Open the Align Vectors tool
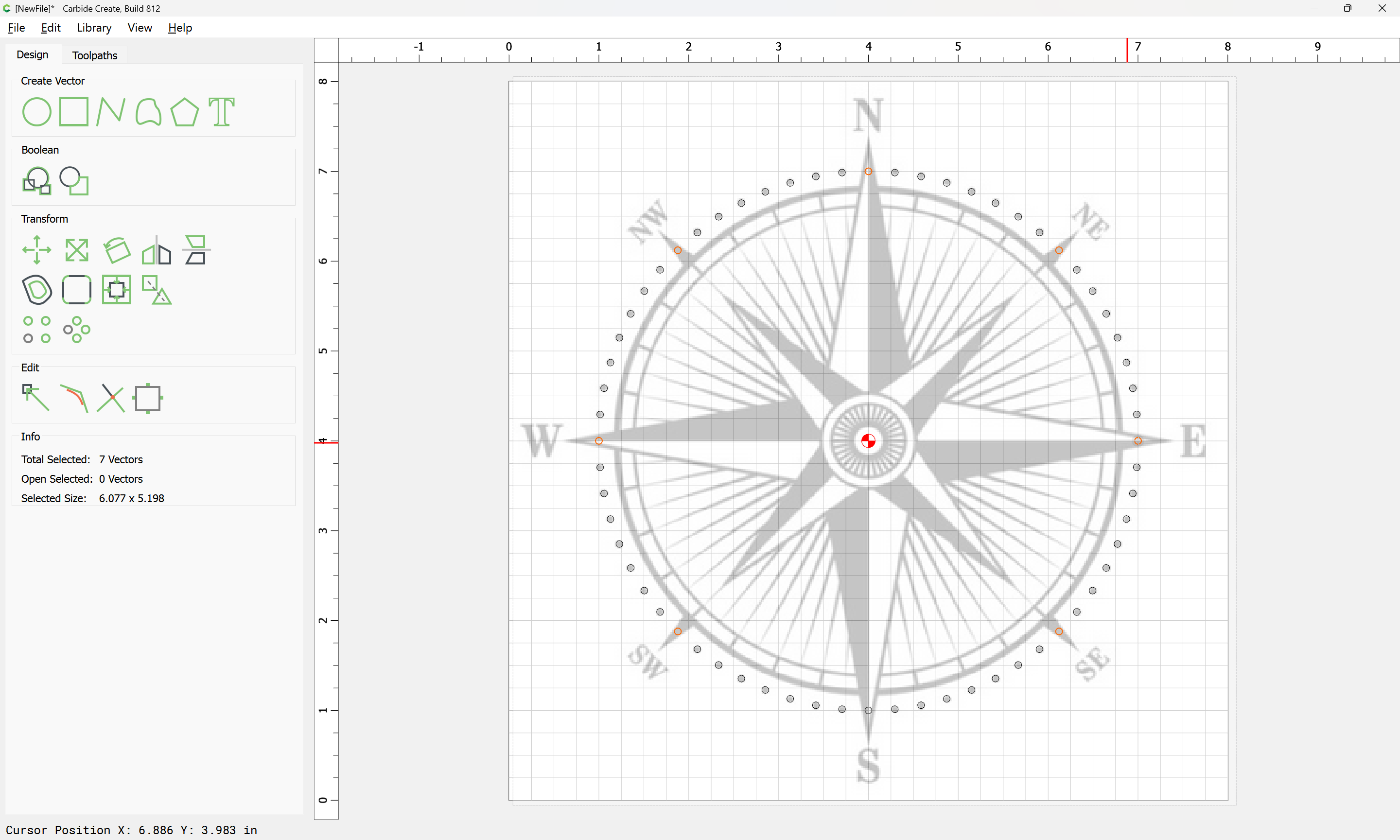The height and width of the screenshot is (840, 1400). click(117, 290)
